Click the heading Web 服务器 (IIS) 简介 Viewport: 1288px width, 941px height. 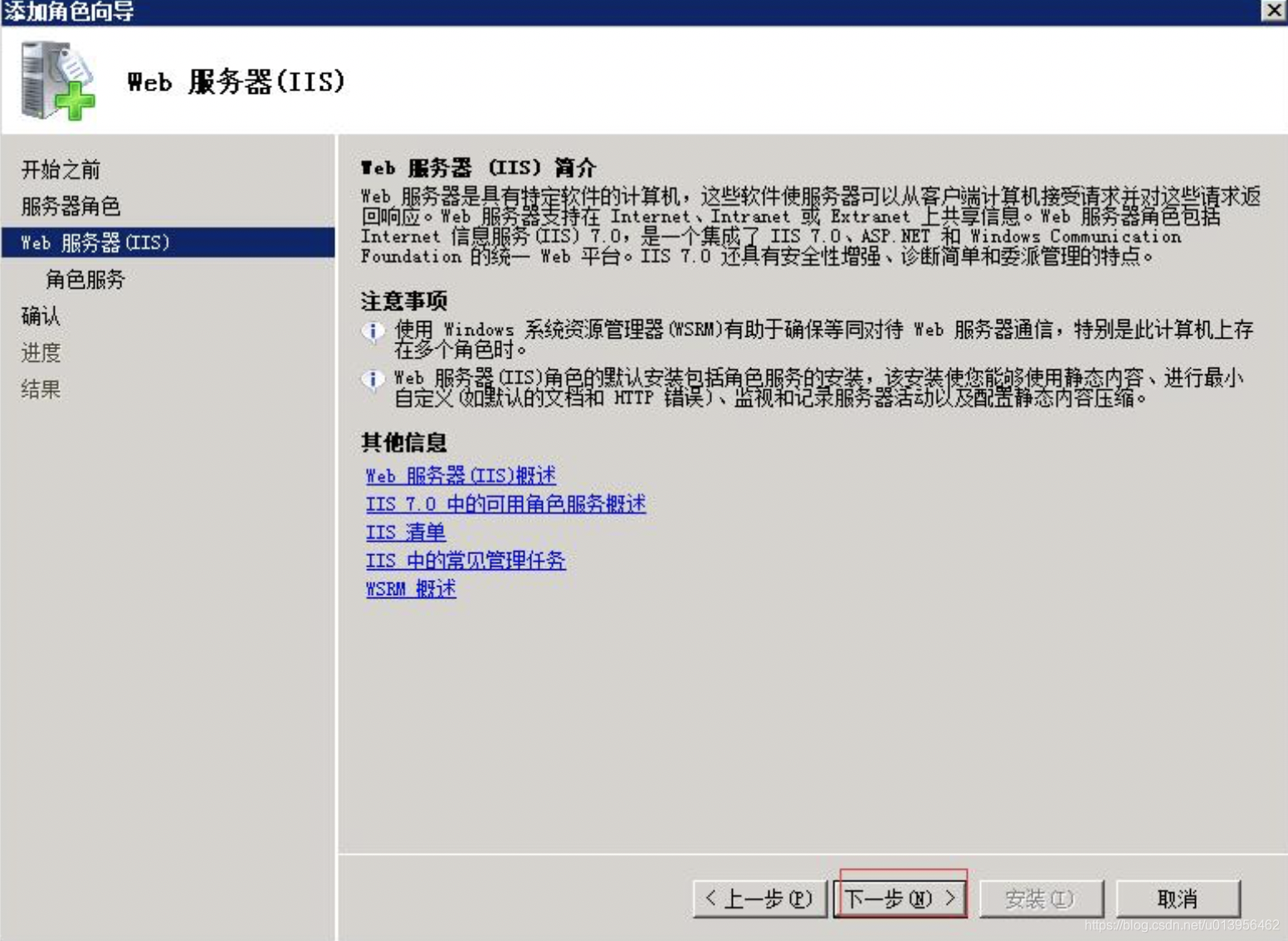point(479,168)
